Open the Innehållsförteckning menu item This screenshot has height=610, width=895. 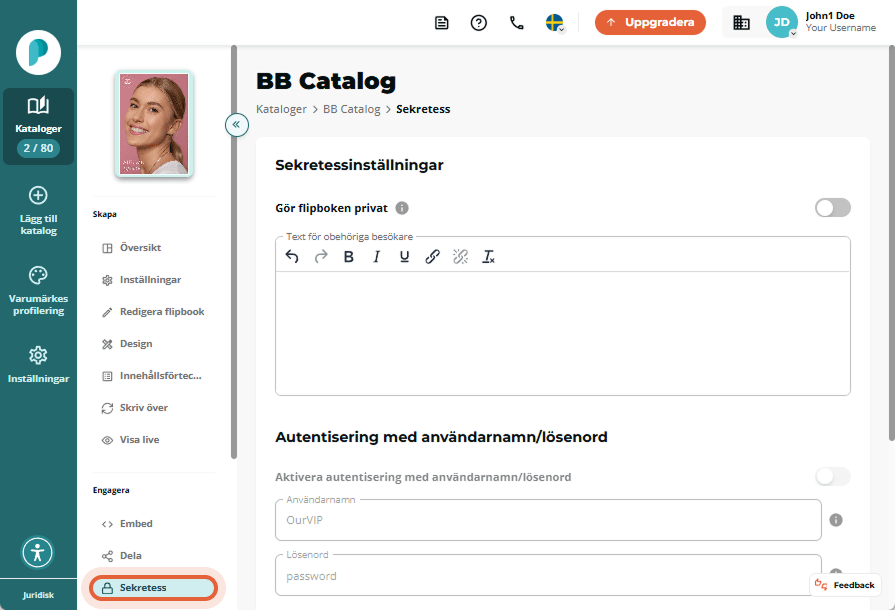click(154, 375)
